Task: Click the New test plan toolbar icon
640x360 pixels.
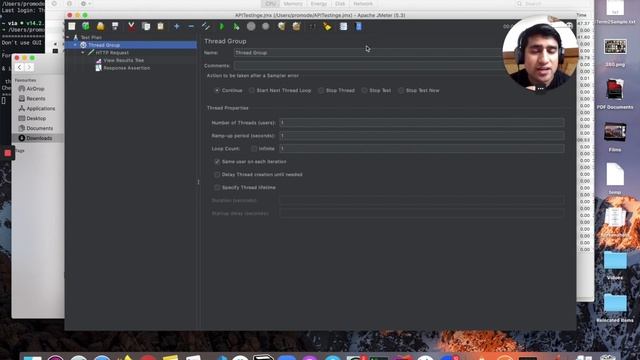Action: (72, 27)
